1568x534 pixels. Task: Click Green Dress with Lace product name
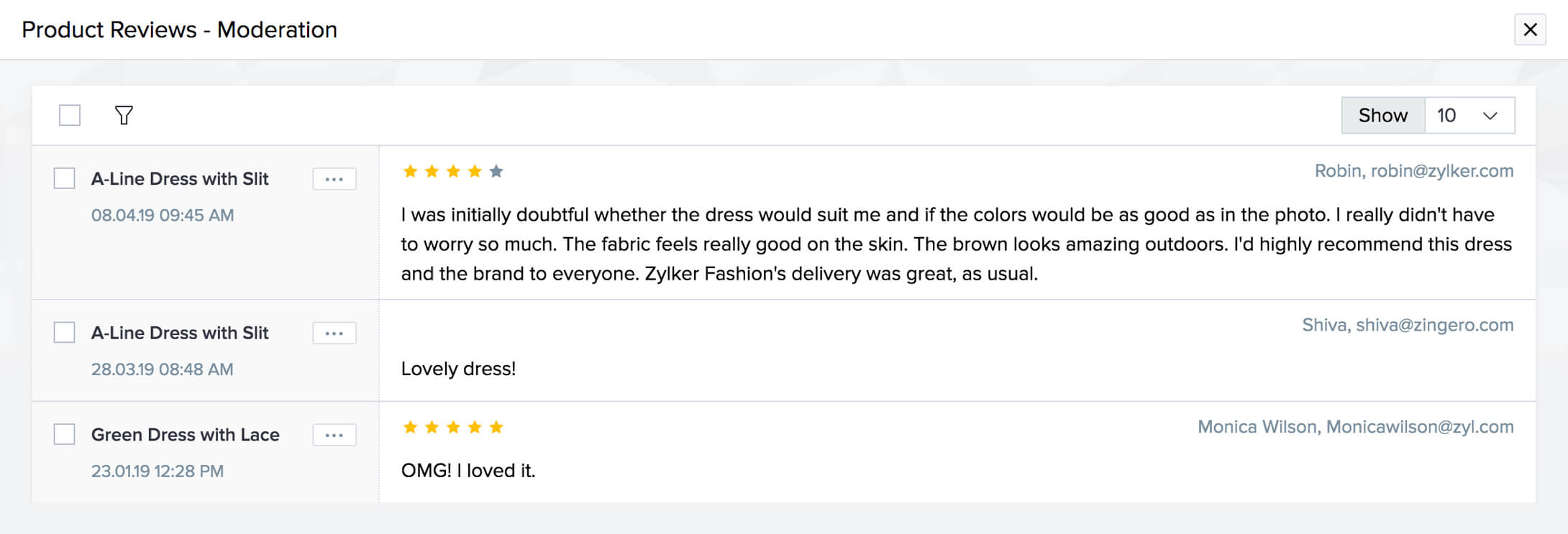(x=185, y=435)
